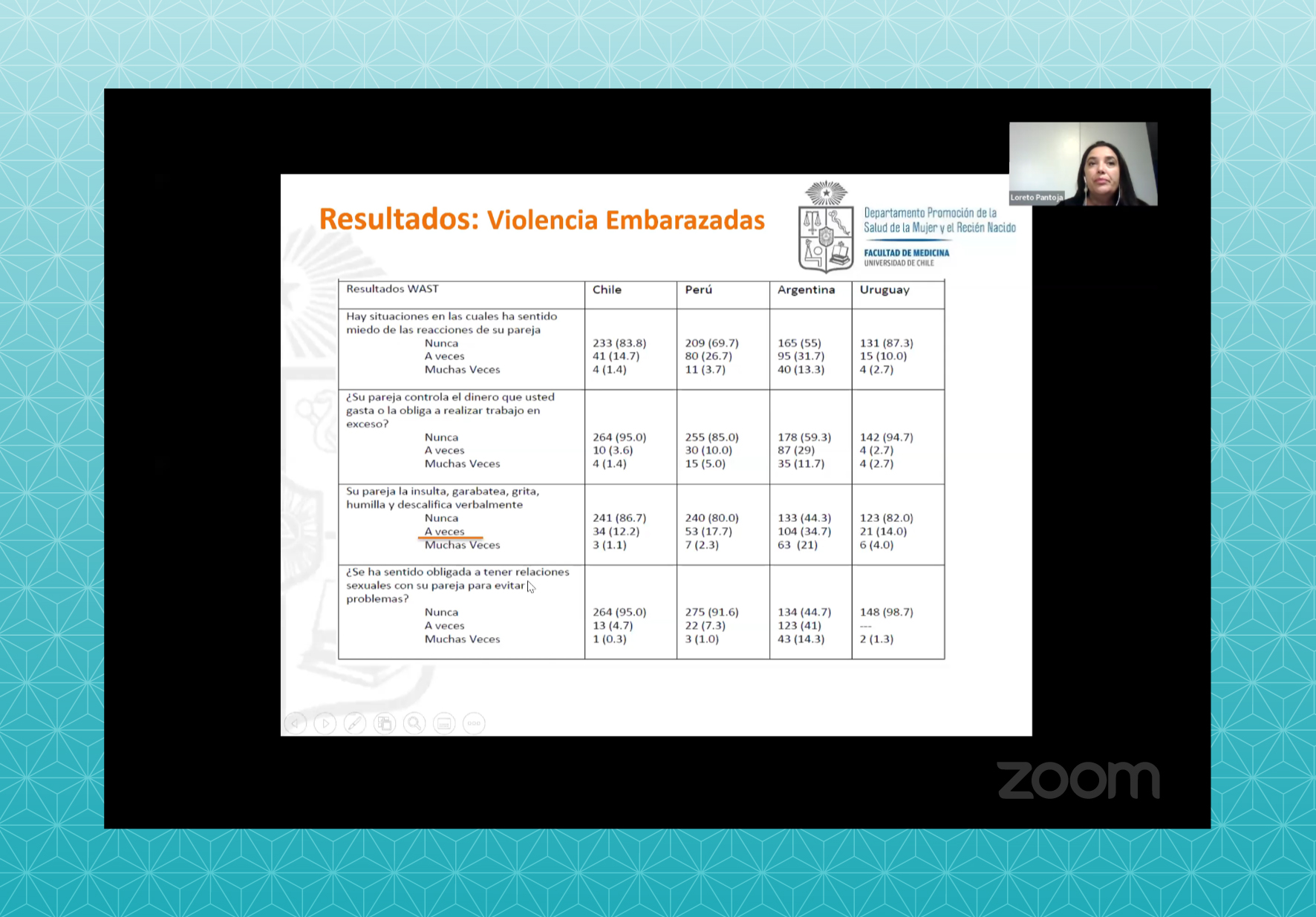Screen dimensions: 1316x917
Task: Click the value 209 (69.7)
Action: click(x=711, y=343)
